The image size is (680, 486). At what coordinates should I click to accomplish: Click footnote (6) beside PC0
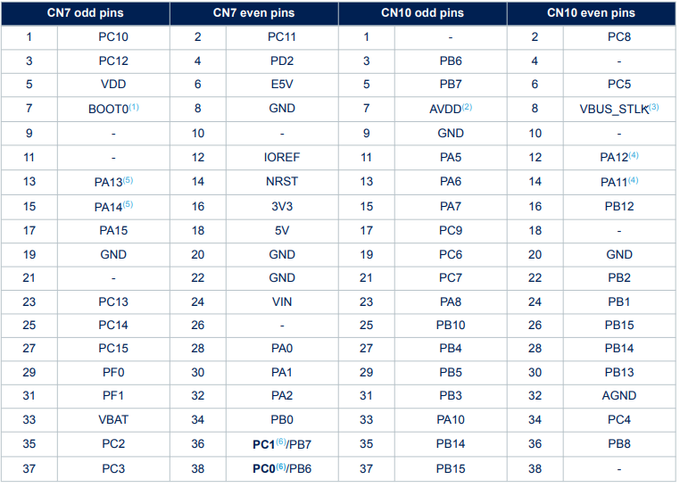(x=281, y=466)
